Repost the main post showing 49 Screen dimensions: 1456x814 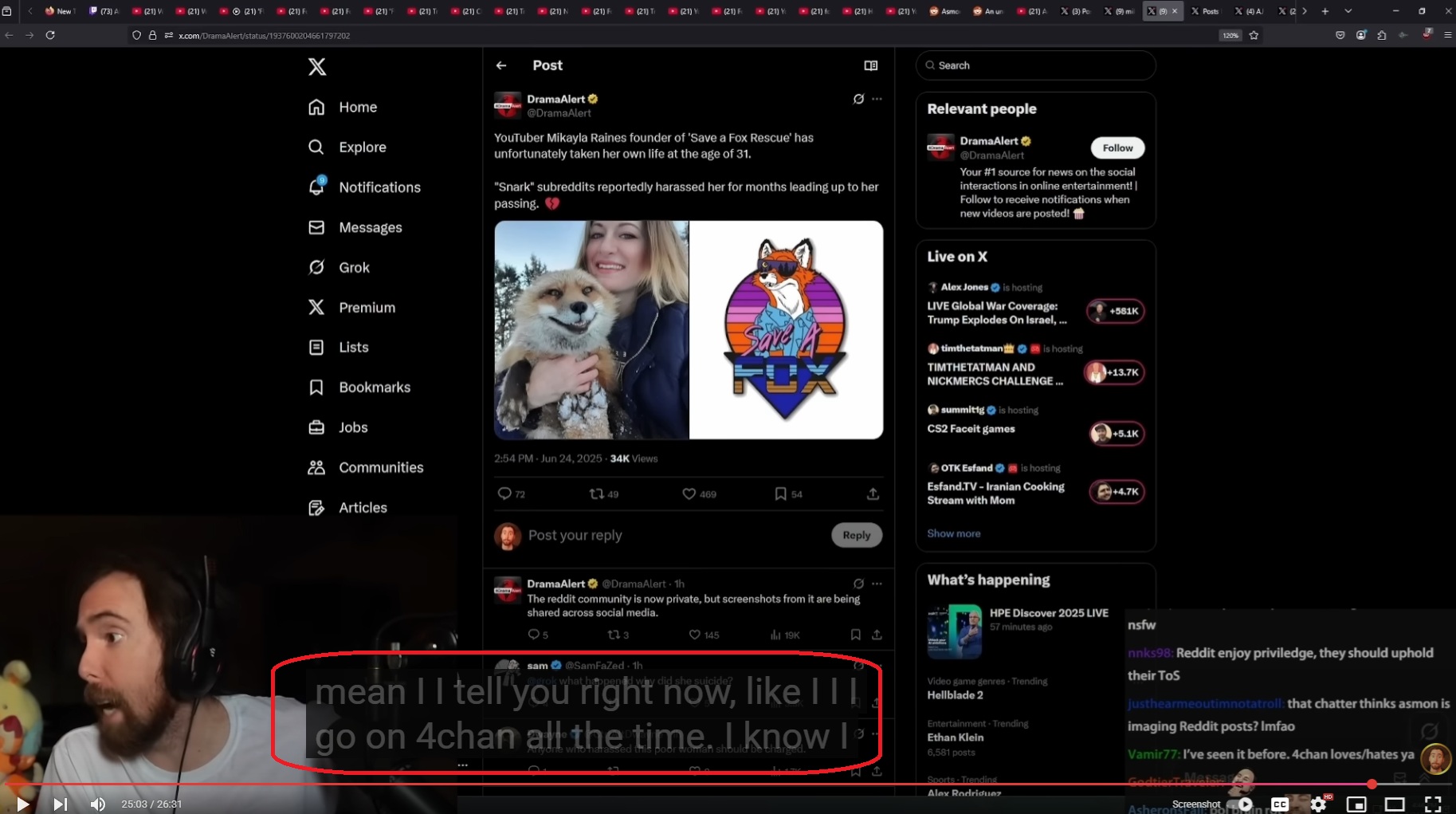pos(603,494)
